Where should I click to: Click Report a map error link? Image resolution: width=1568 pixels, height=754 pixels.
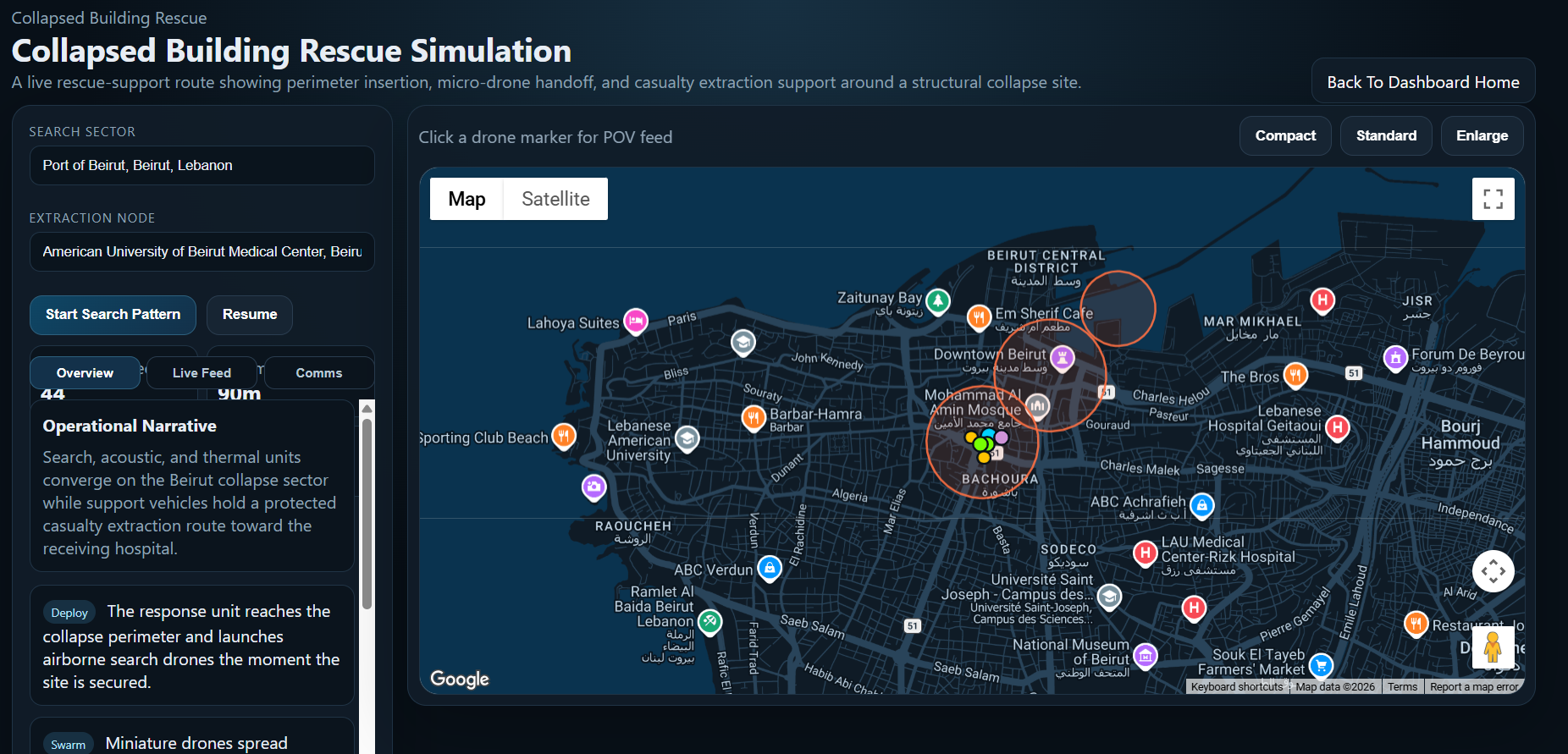pos(1474,687)
